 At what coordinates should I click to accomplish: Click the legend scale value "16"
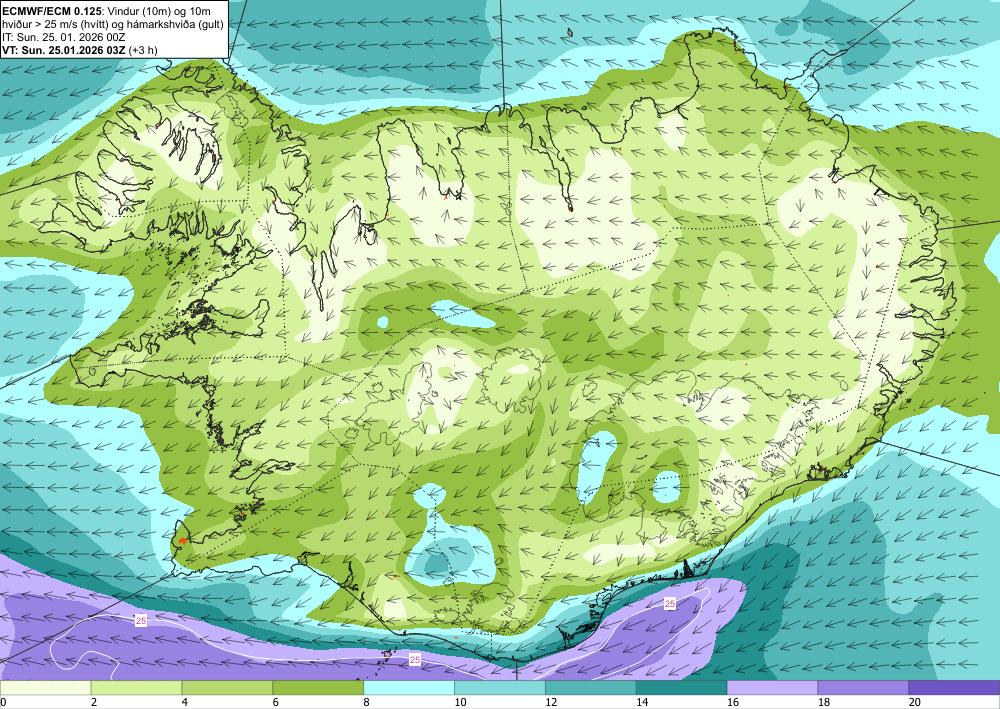pos(733,703)
